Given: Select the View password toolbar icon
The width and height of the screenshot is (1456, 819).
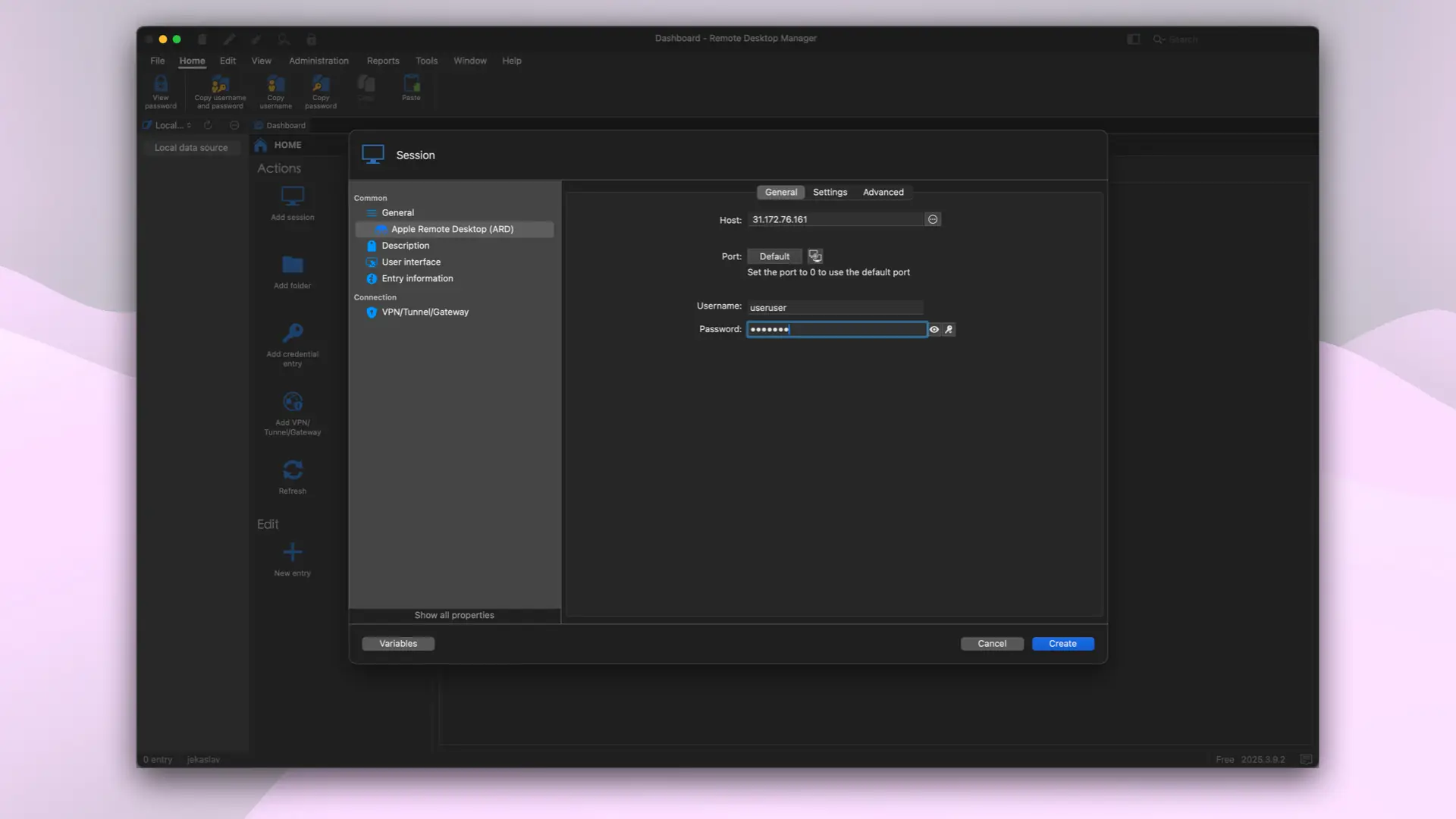Looking at the screenshot, I should (x=160, y=89).
